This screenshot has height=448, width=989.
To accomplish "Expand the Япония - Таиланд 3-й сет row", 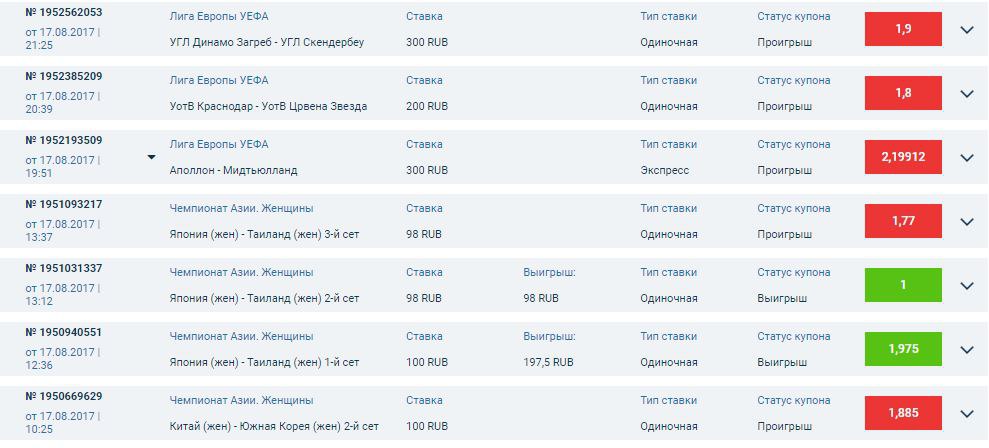I will coord(966,222).
